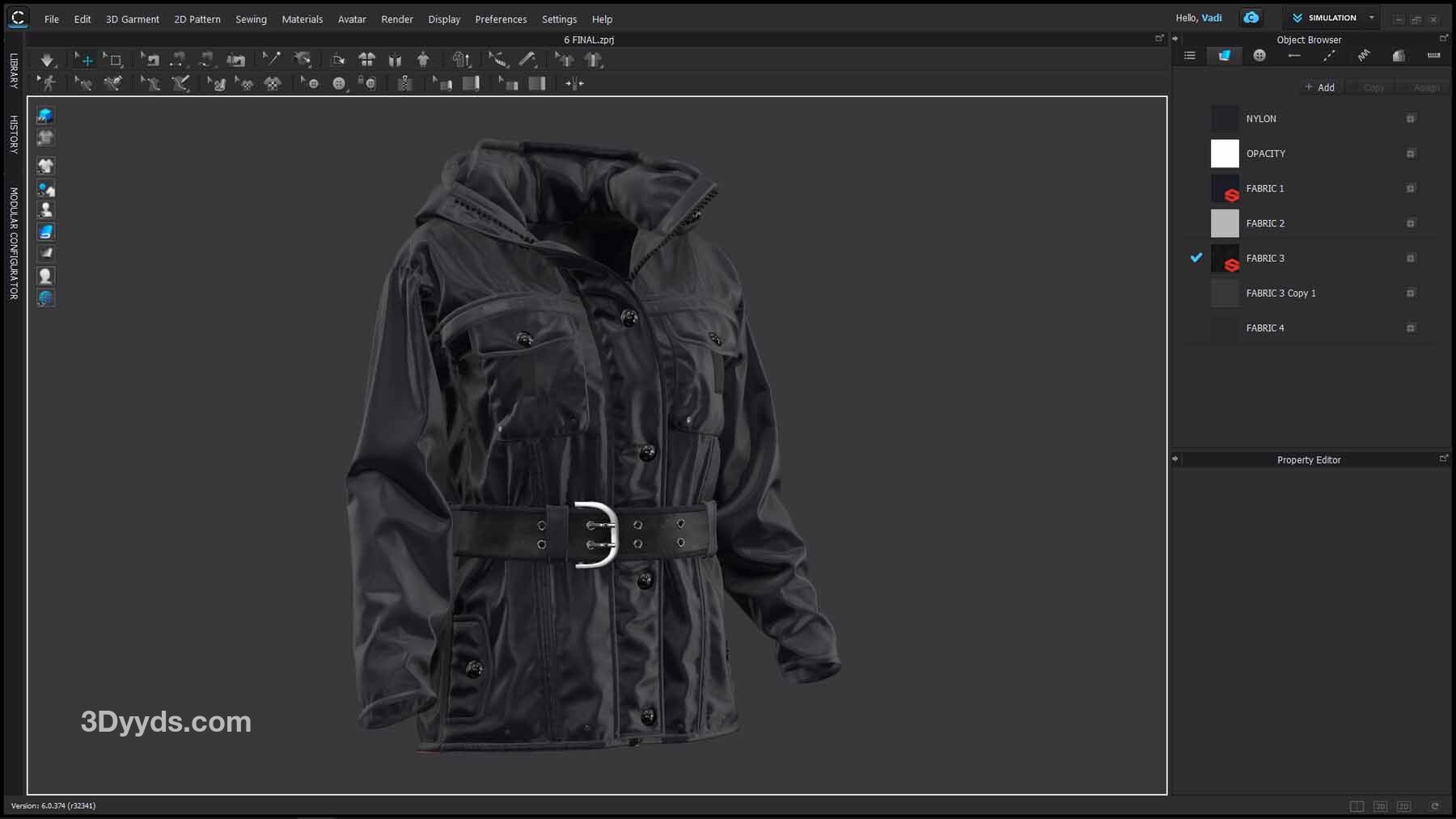Image resolution: width=1456 pixels, height=819 pixels.
Task: Select FABRIC 3 Copy 1 in list
Action: tap(1280, 293)
